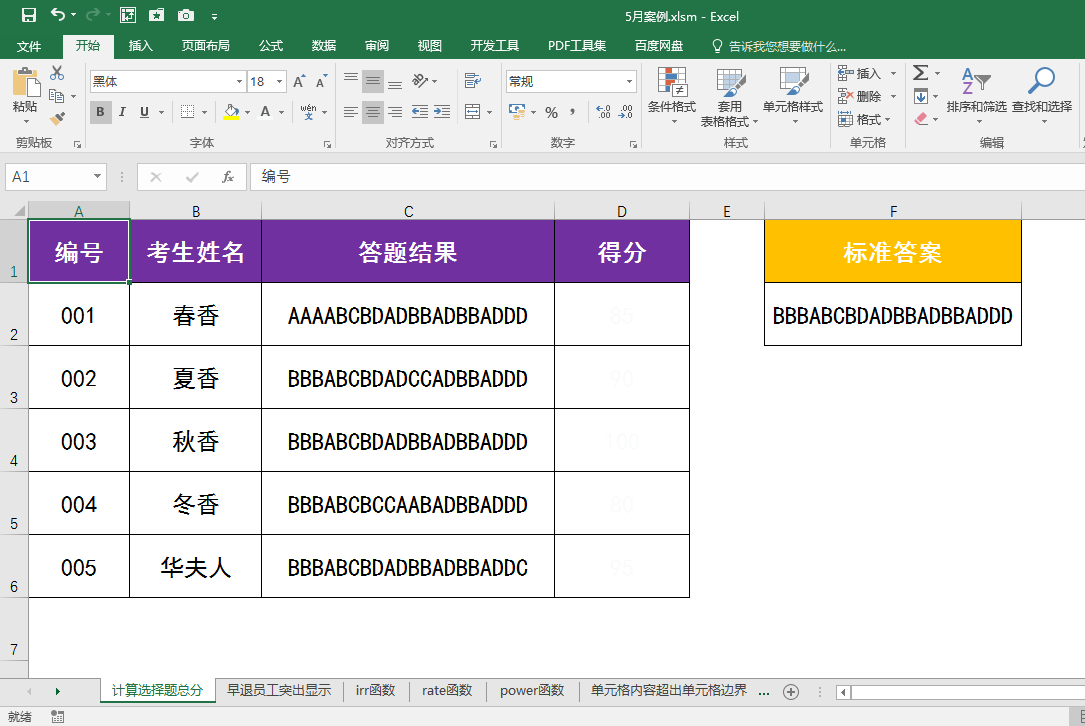Viewport: 1085px width, 726px height.
Task: Toggle middle vertical alignment
Action: pos(373,82)
